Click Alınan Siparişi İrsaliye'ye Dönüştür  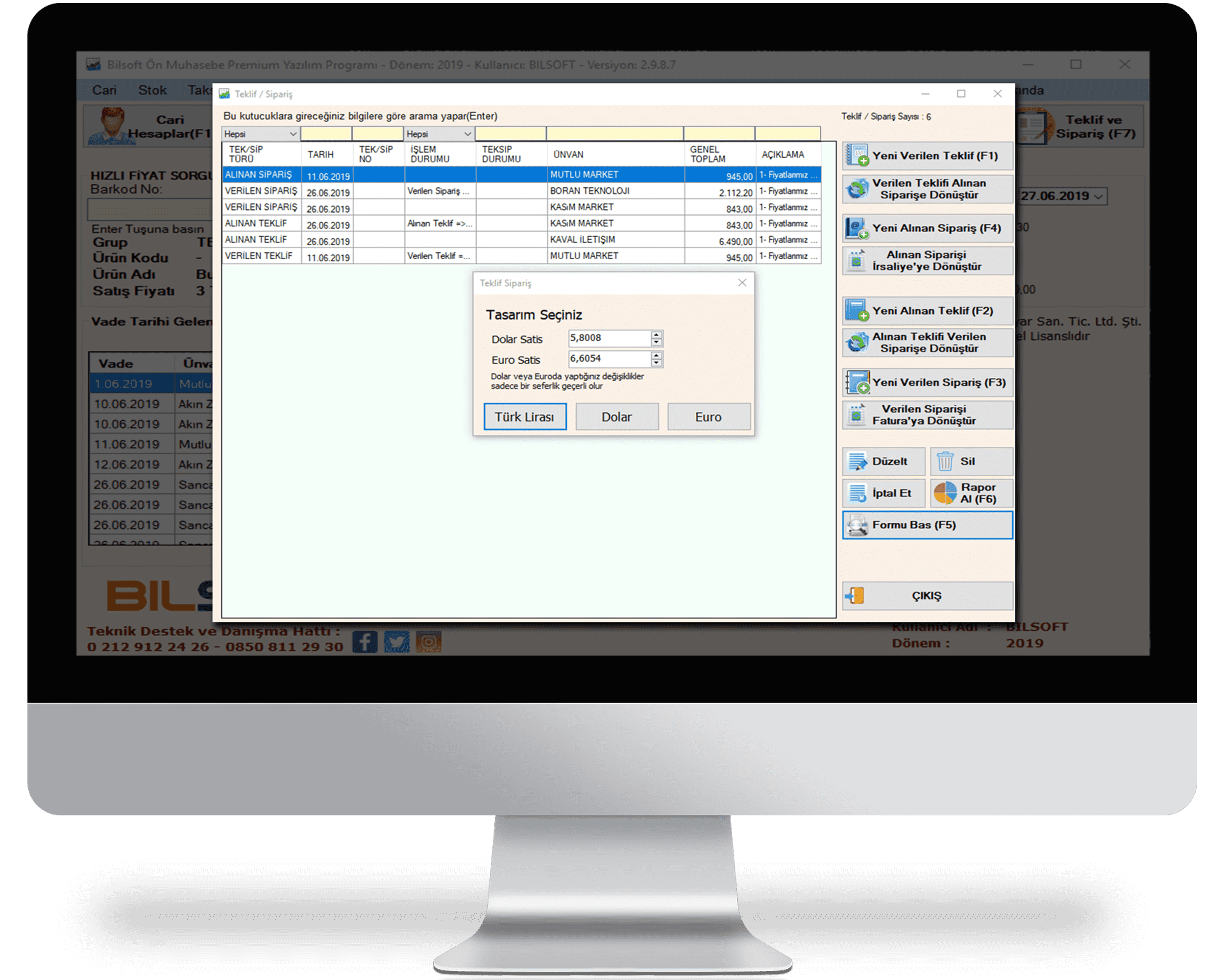click(x=927, y=261)
